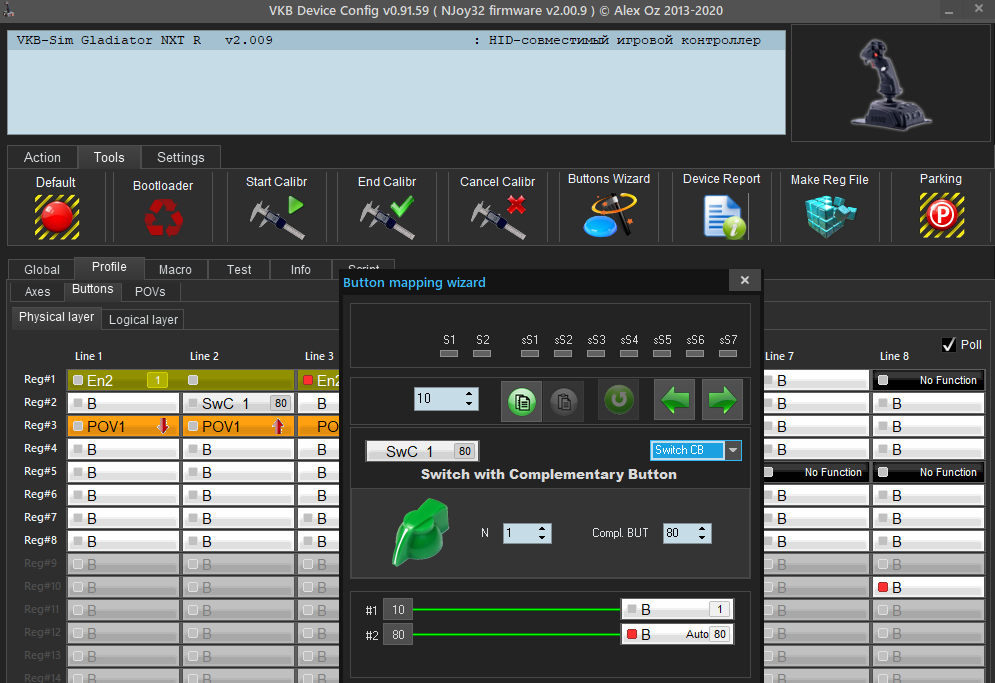Click Reg#1 Line 8 No Function cell

[x=928, y=380]
